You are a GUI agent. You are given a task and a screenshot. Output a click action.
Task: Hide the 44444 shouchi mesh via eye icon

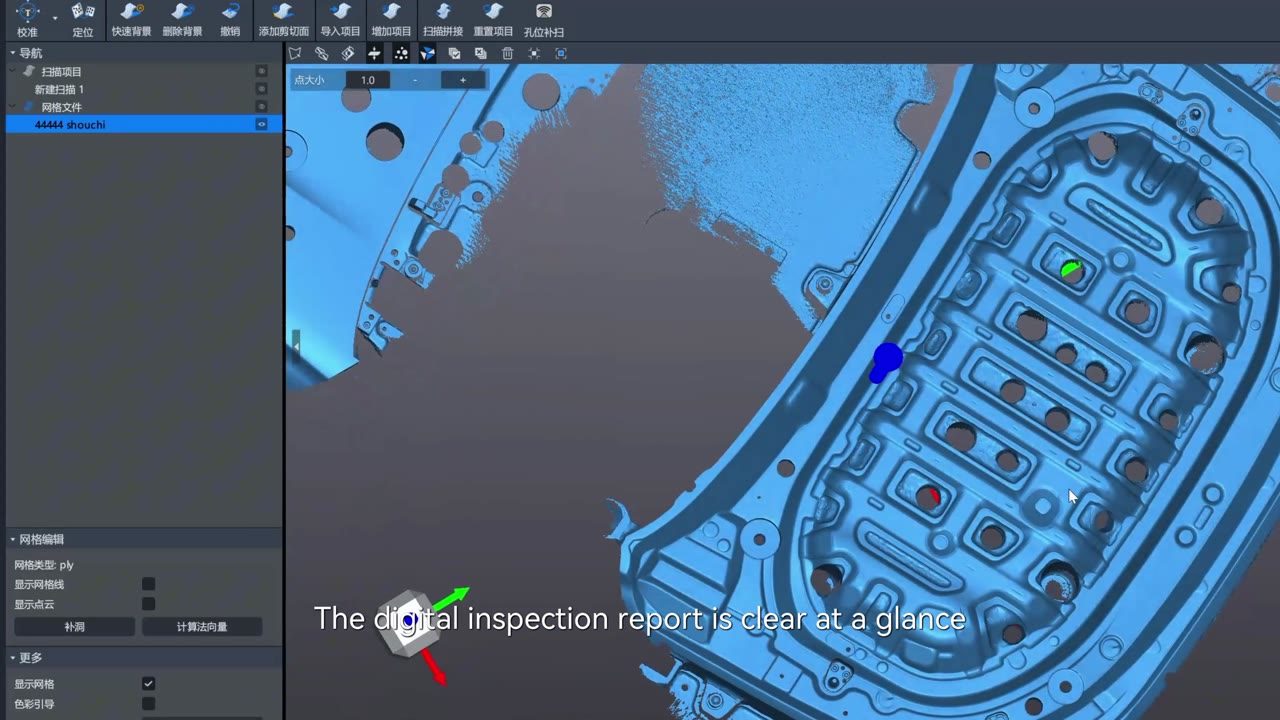point(261,124)
